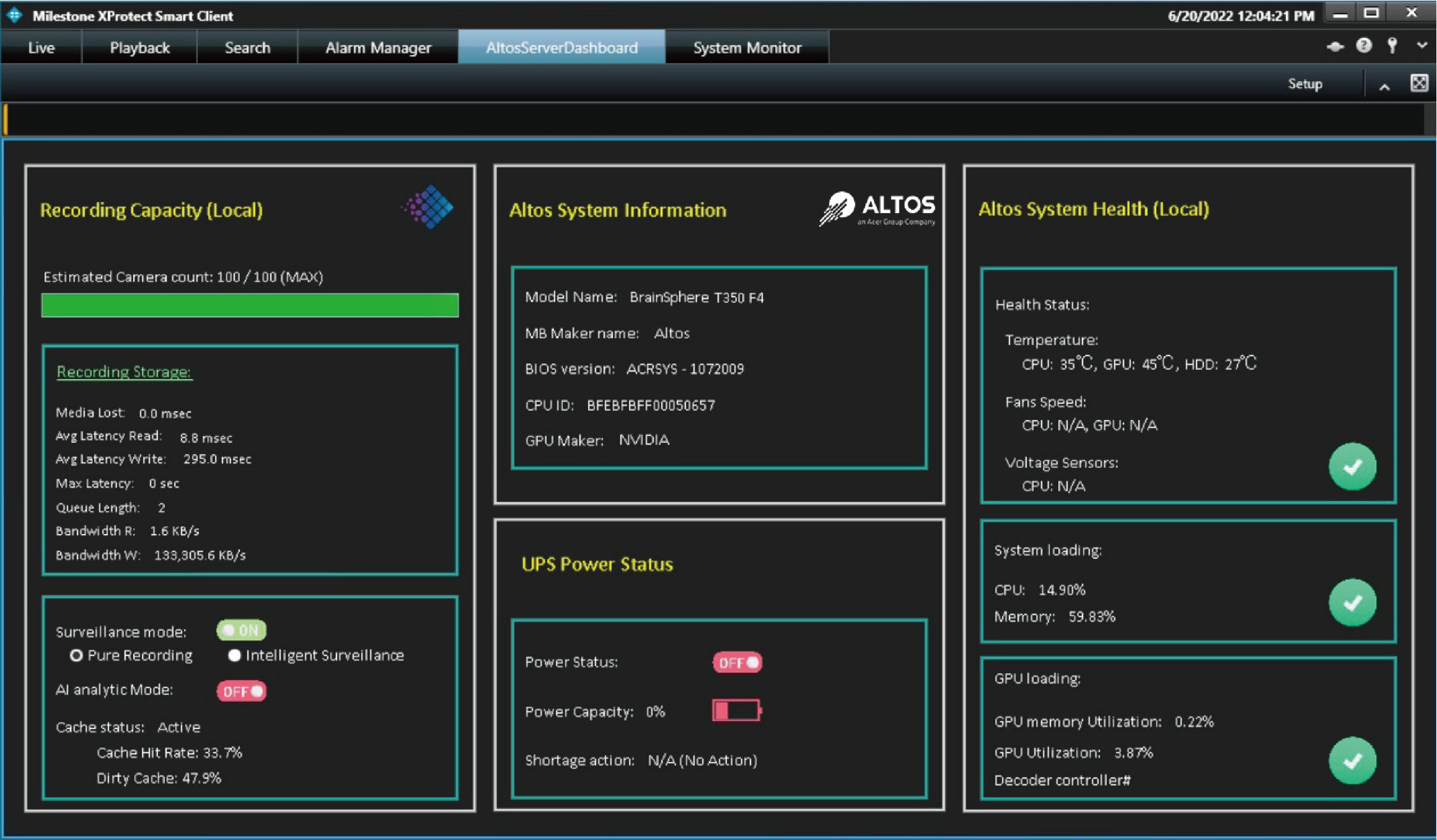Expand the top-right dropdown arrow menu
Viewport: 1437px width, 840px height.
click(1422, 45)
